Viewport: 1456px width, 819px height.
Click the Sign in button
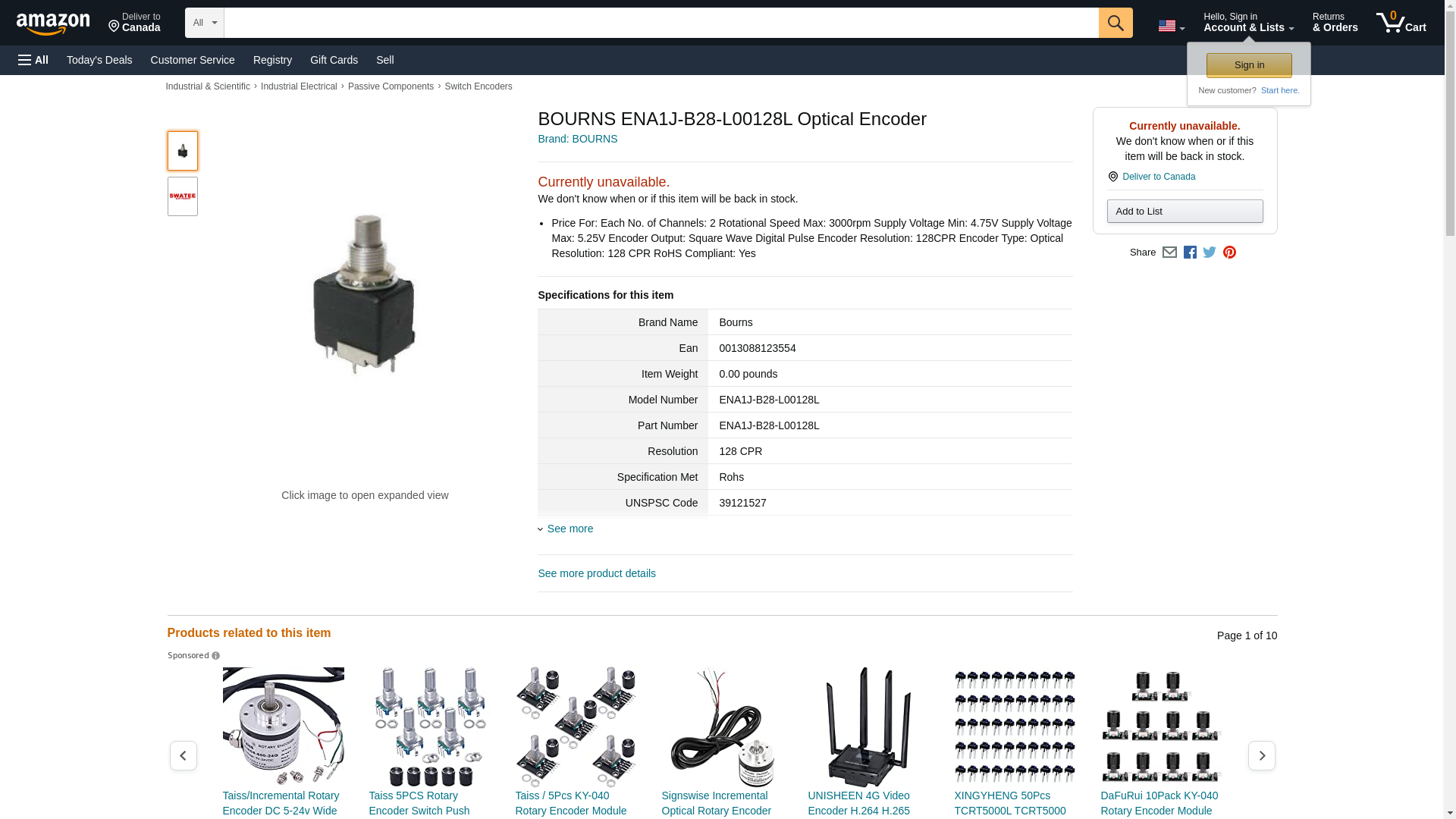(x=1249, y=65)
